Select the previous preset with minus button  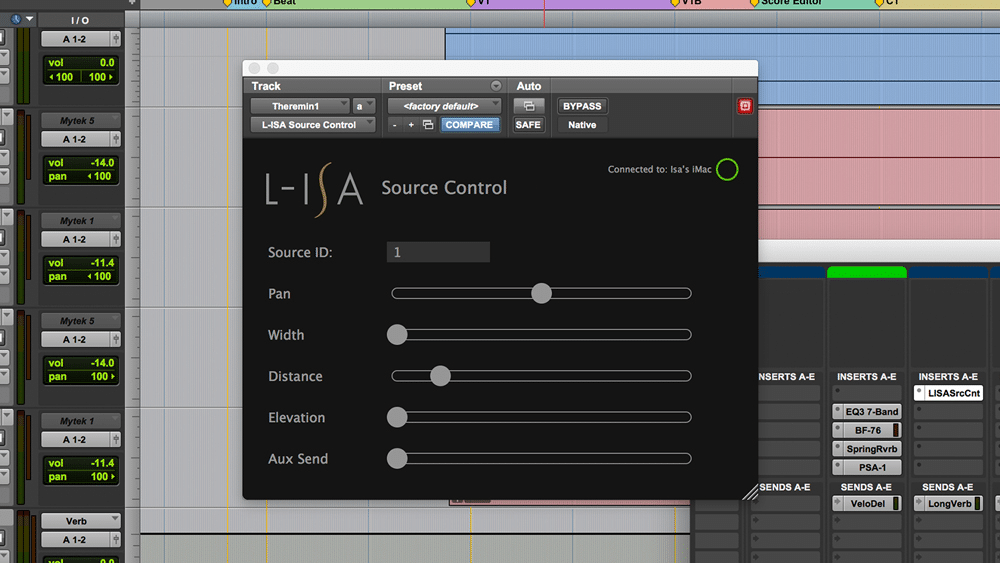(x=395, y=125)
